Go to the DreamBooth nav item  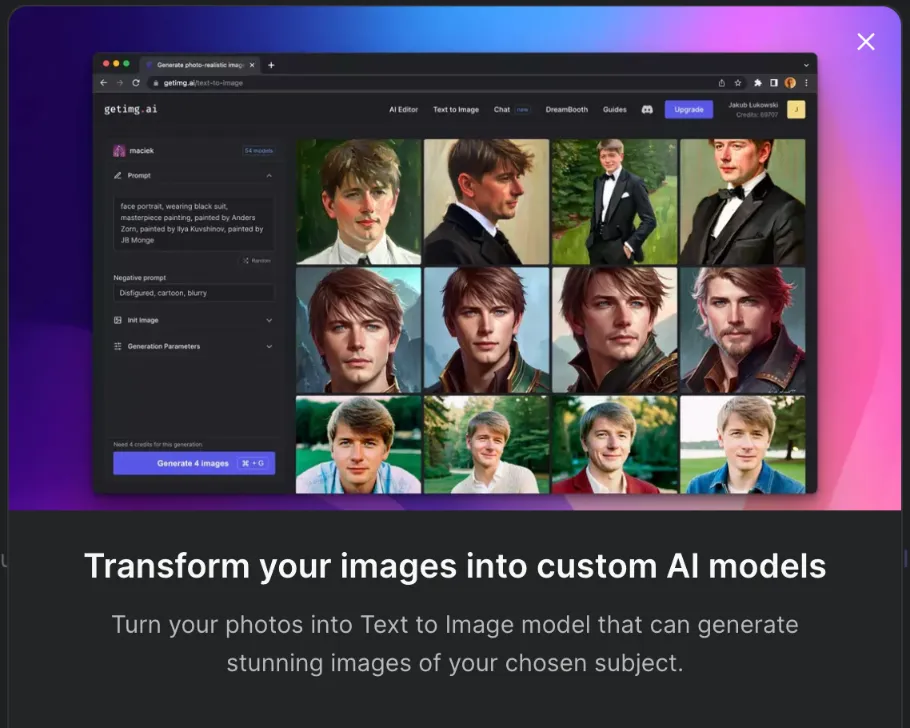click(566, 110)
